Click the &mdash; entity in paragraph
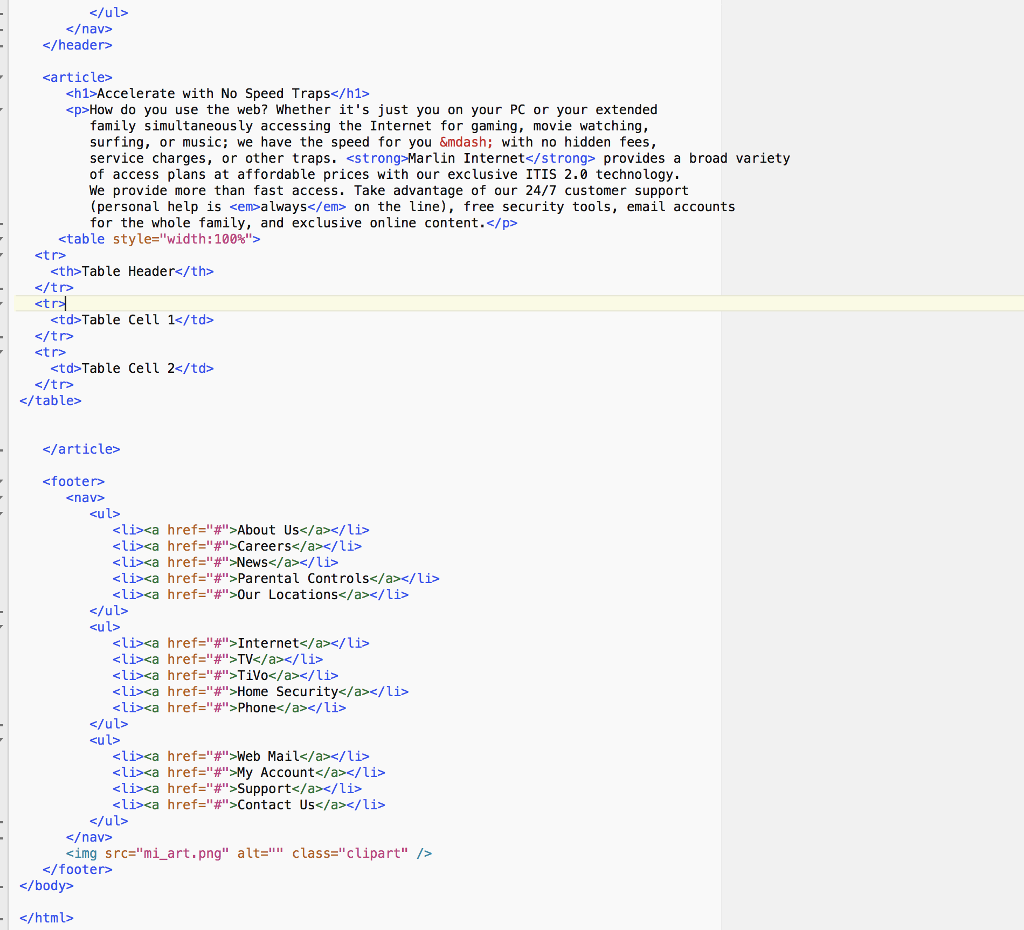 click(466, 142)
